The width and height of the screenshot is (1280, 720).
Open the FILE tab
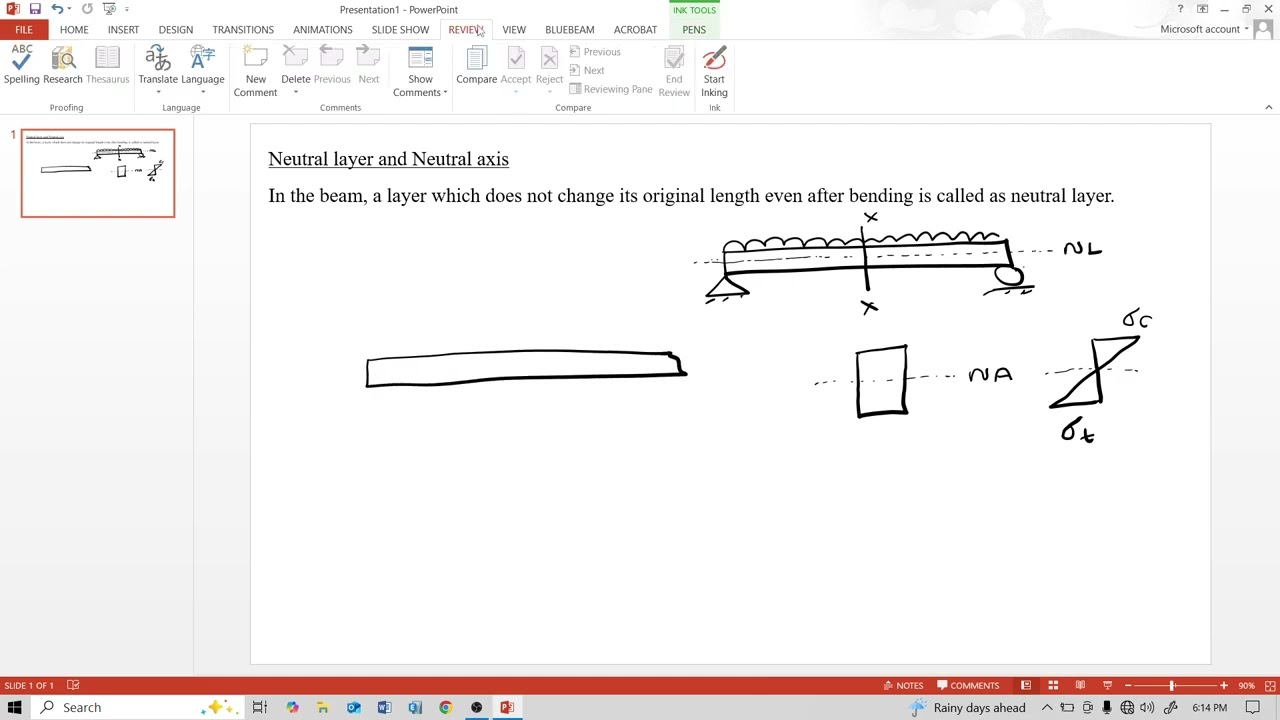(23, 29)
